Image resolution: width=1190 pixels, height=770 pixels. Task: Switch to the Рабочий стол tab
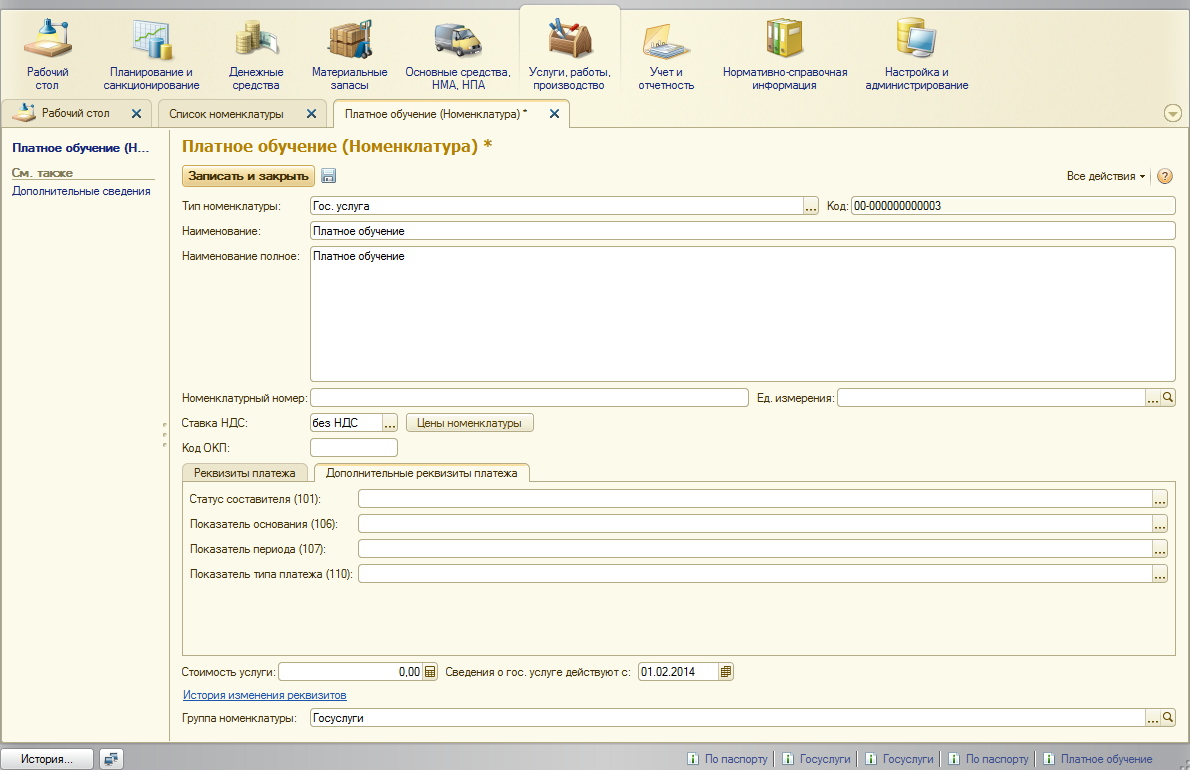[x=75, y=113]
